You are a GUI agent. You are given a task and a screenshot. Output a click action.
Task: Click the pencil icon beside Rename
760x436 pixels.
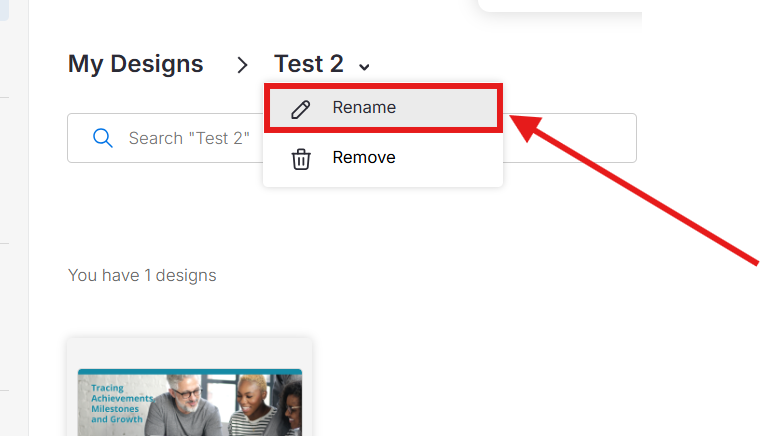pos(300,109)
